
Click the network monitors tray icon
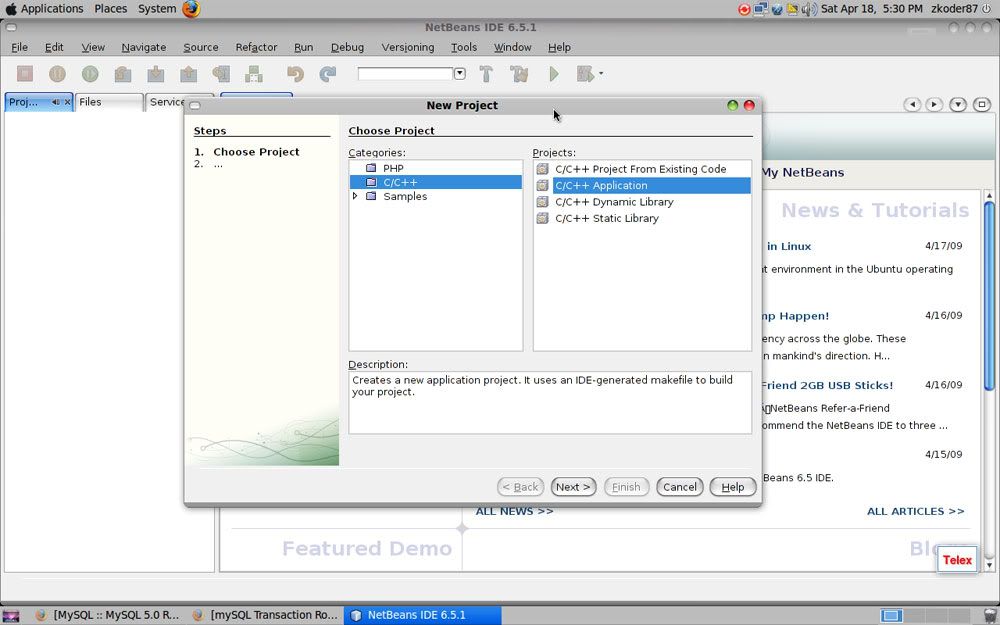click(x=760, y=9)
